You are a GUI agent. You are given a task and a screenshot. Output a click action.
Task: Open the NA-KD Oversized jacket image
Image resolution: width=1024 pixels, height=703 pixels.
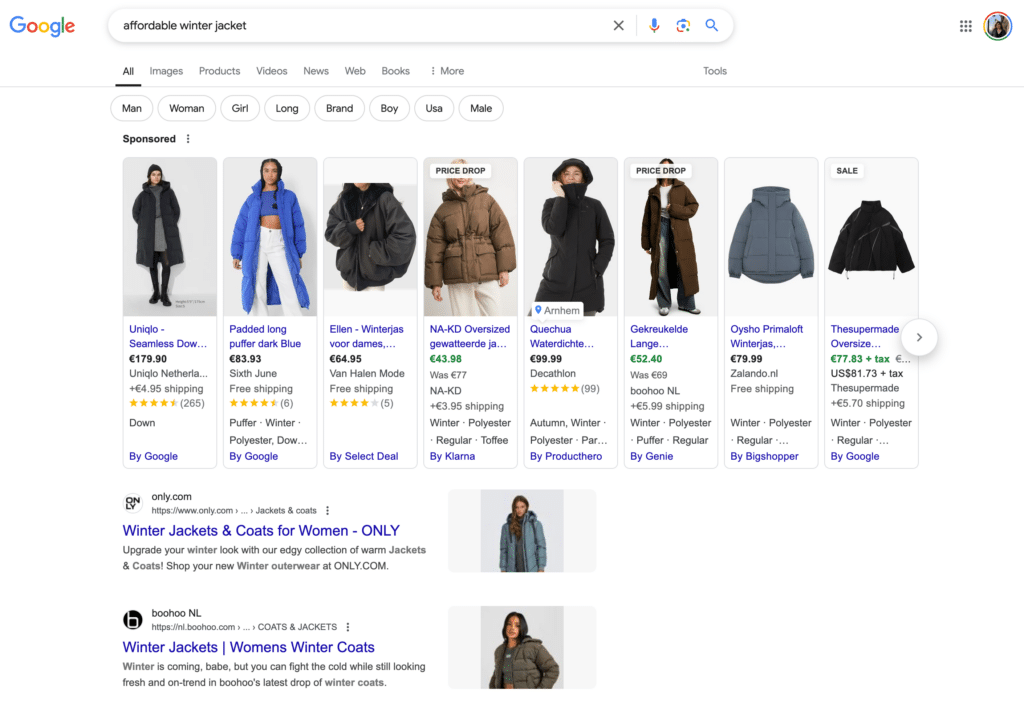tap(470, 237)
